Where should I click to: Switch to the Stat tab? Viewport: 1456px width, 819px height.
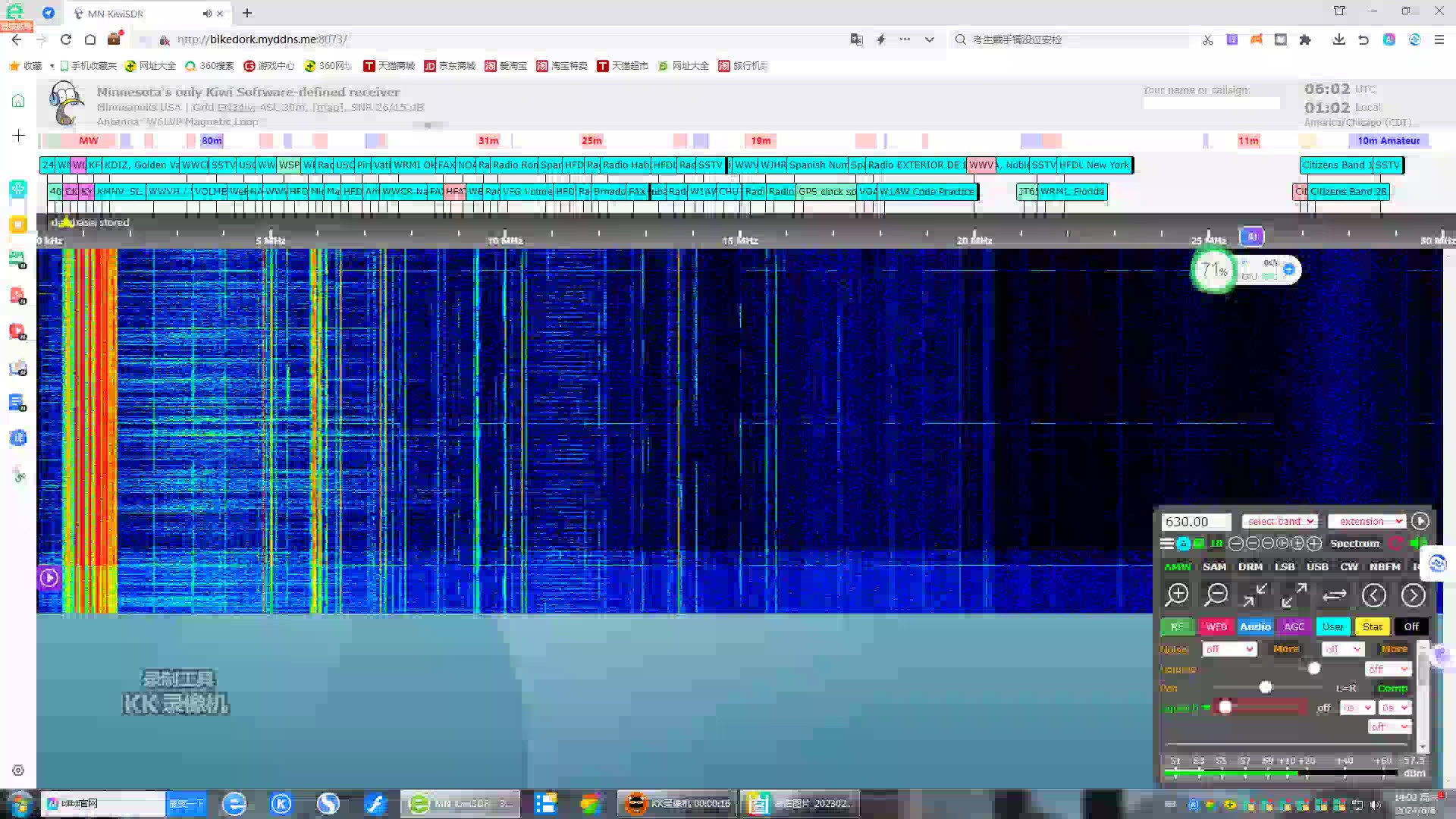pyautogui.click(x=1373, y=626)
